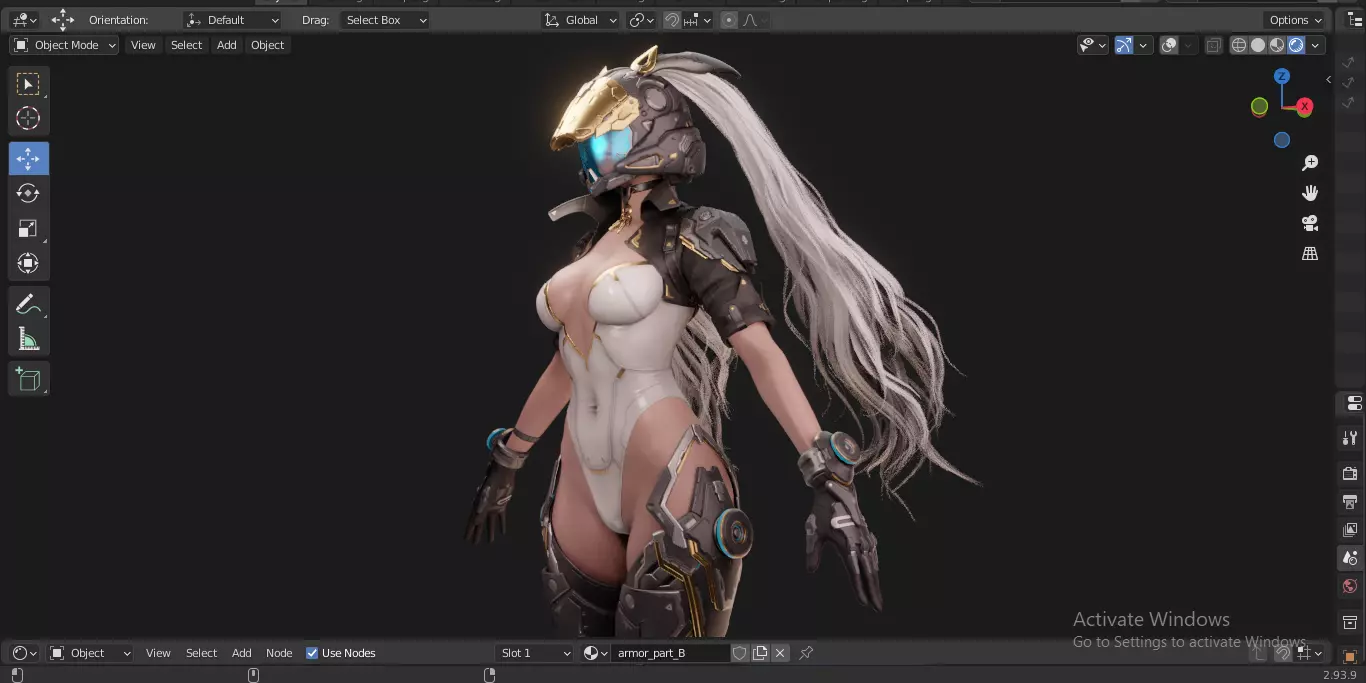The width and height of the screenshot is (1366, 683).
Task: Choose the Add Cube tool
Action: (28, 379)
